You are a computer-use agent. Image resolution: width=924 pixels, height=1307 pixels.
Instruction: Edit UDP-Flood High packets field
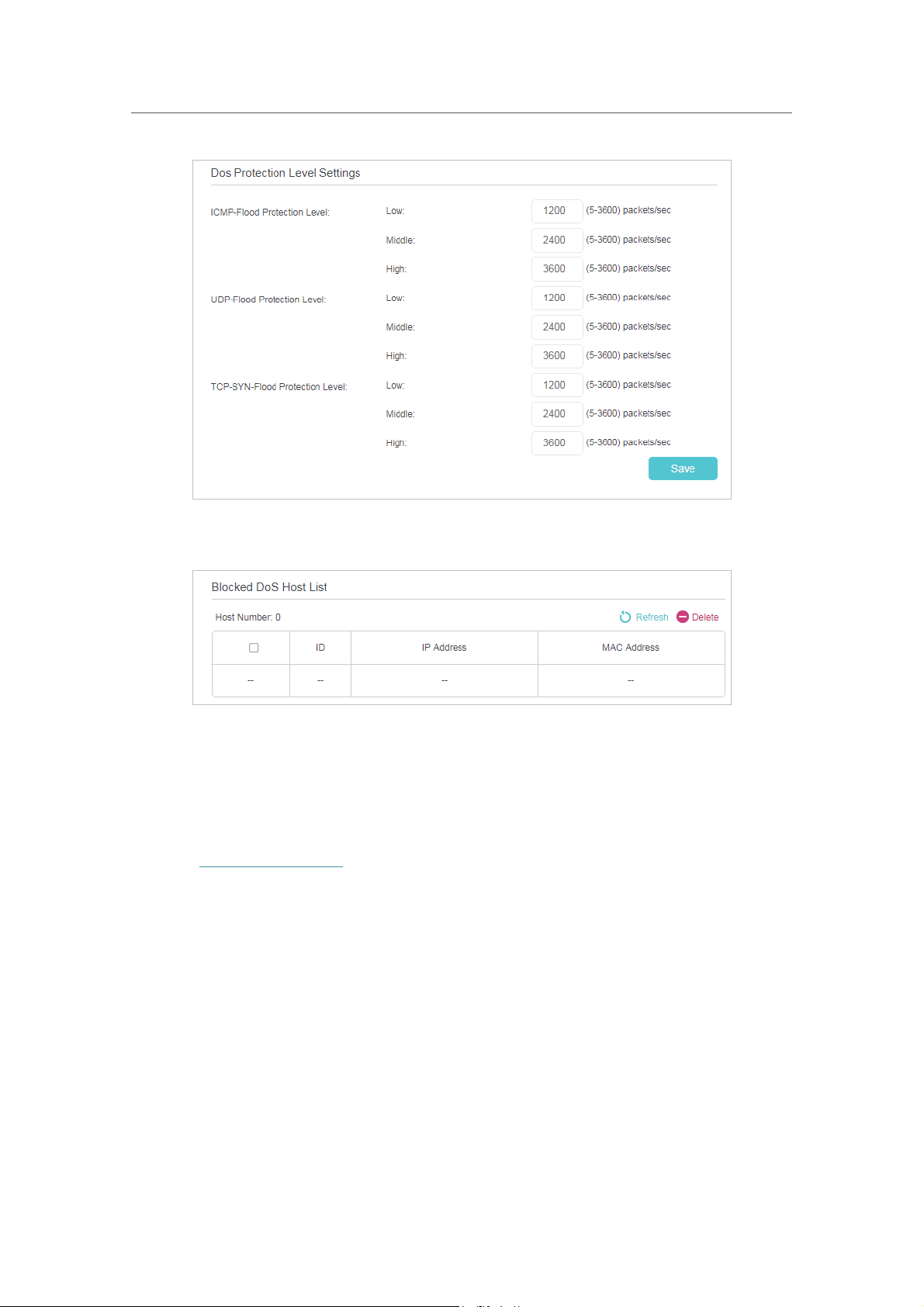557,356
